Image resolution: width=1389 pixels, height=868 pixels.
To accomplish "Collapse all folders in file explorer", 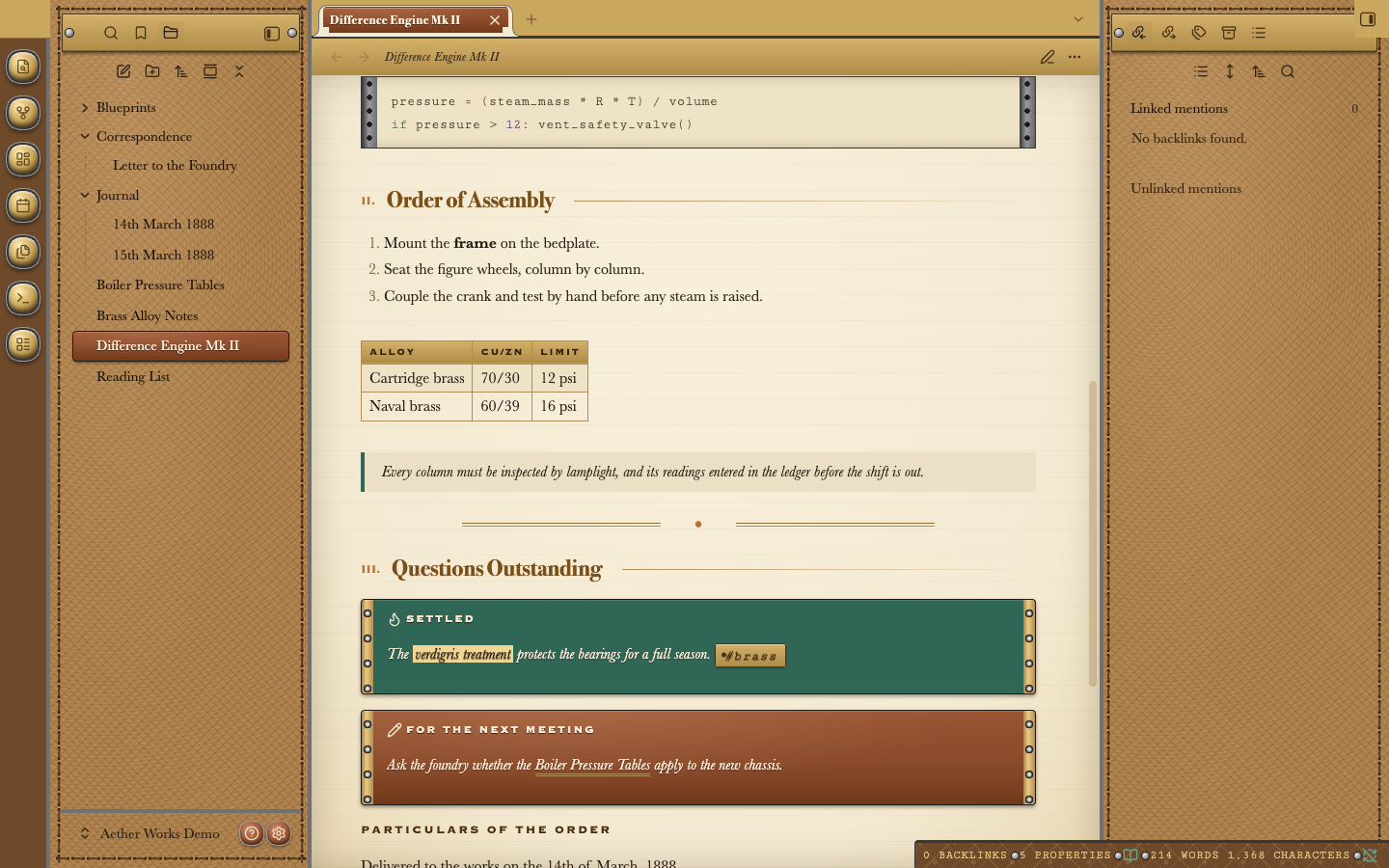I will (239, 71).
